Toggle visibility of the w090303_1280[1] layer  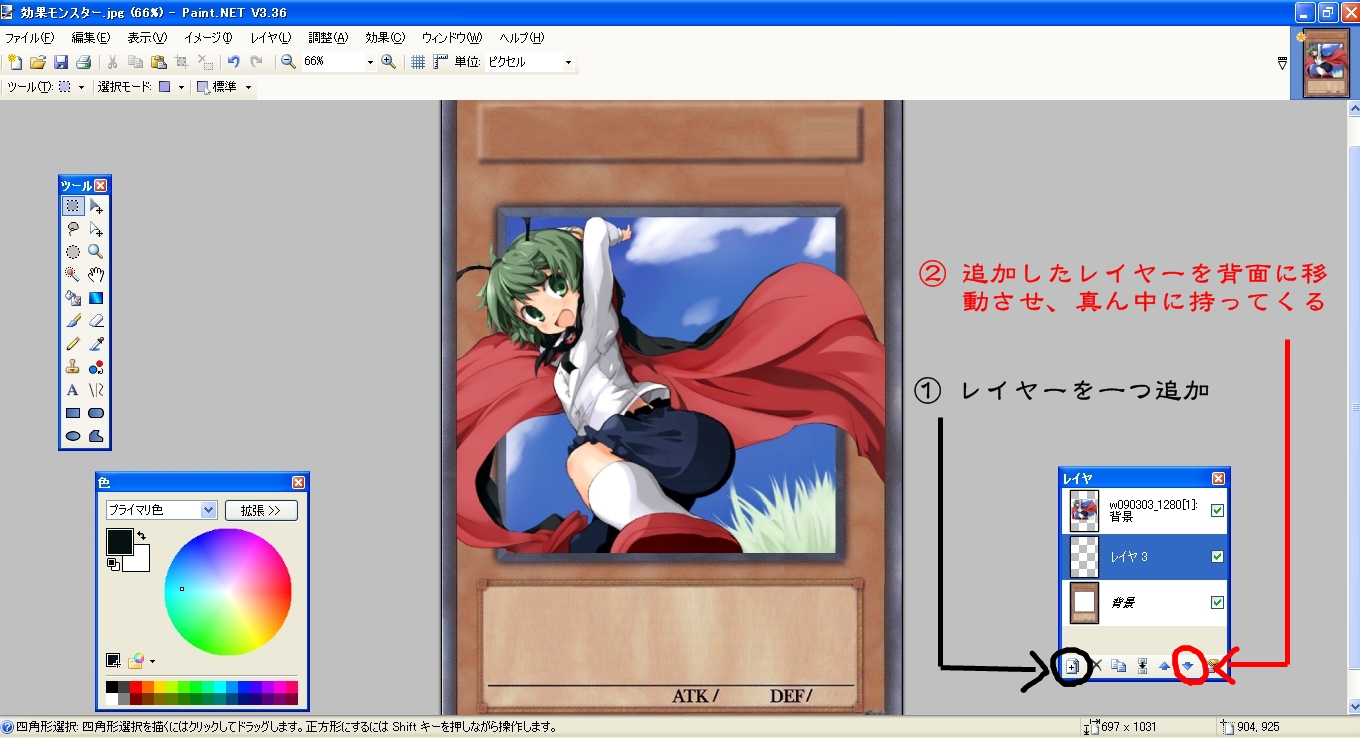[x=1217, y=510]
